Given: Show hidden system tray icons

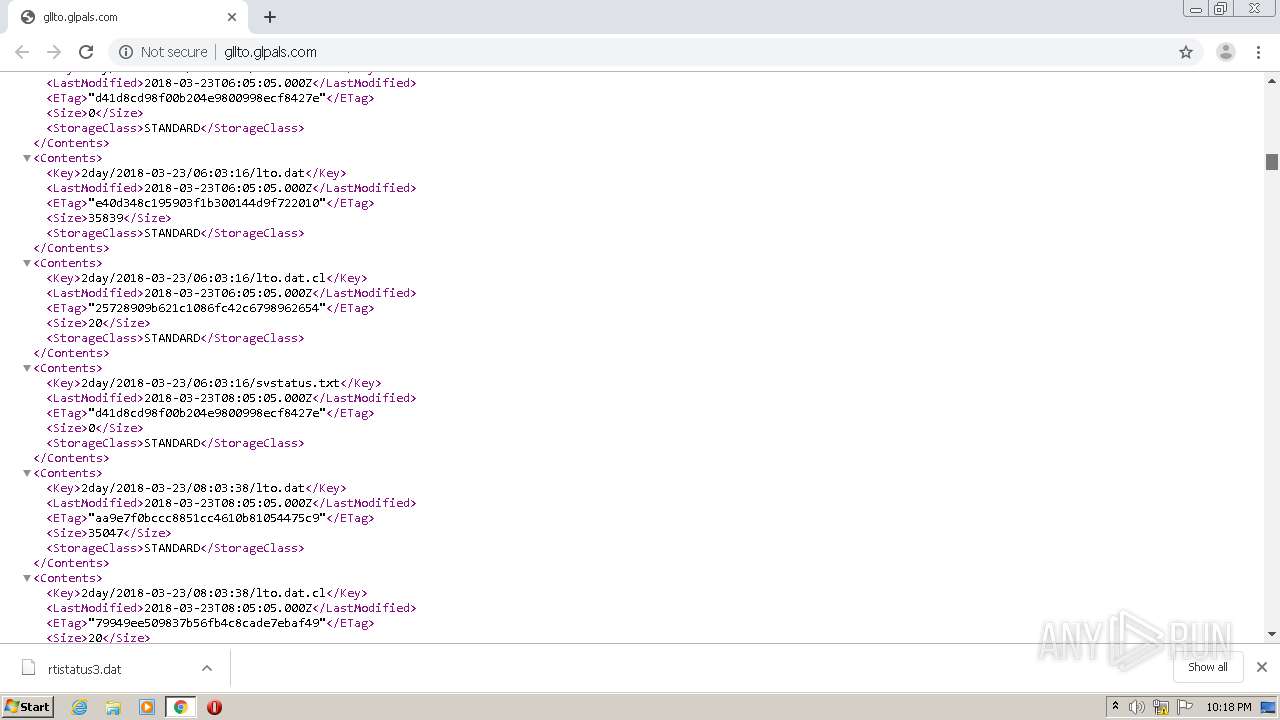Looking at the screenshot, I should [x=1116, y=707].
